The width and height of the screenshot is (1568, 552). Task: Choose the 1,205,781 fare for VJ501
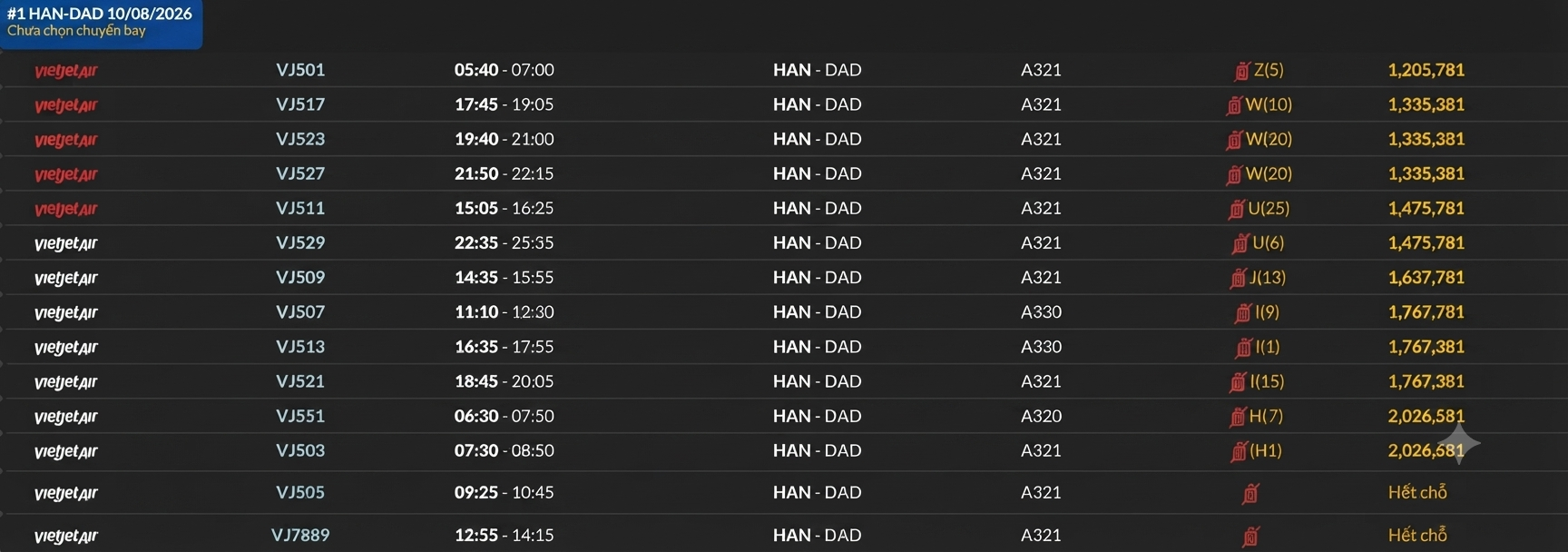tap(1426, 70)
